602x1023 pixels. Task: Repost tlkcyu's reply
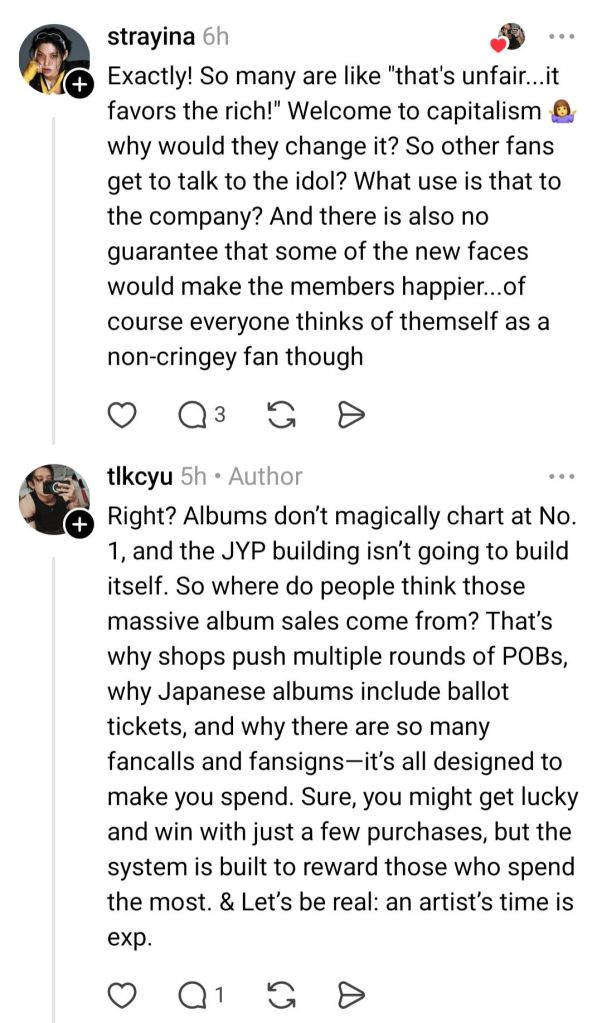pos(283,994)
